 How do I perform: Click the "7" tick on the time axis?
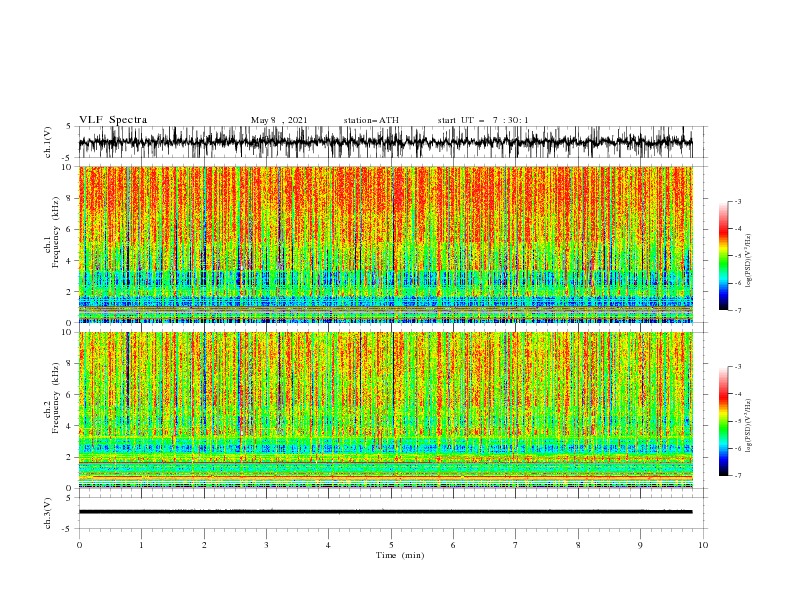(516, 545)
